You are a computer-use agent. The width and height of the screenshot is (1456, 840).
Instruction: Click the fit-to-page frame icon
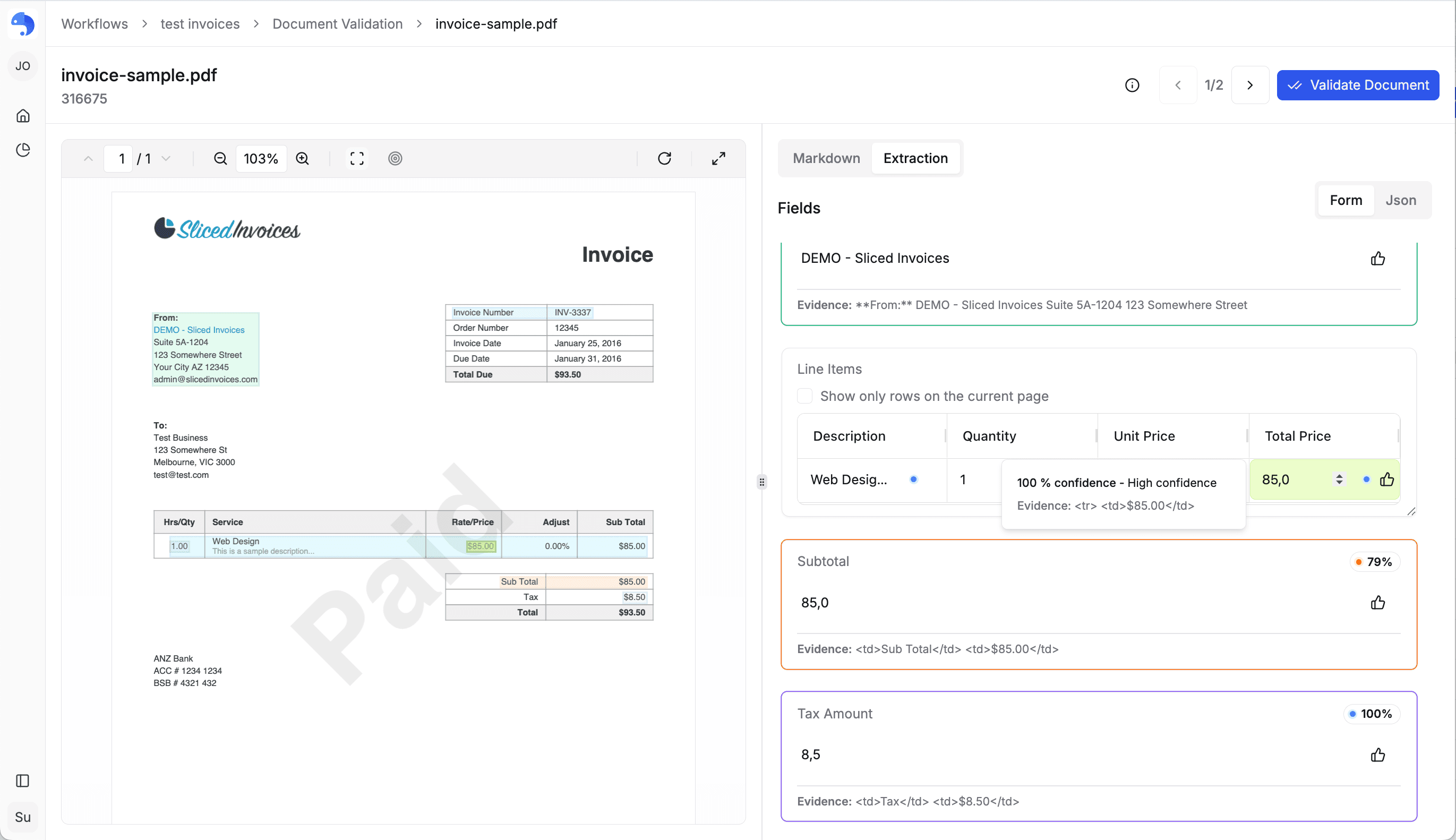click(356, 159)
